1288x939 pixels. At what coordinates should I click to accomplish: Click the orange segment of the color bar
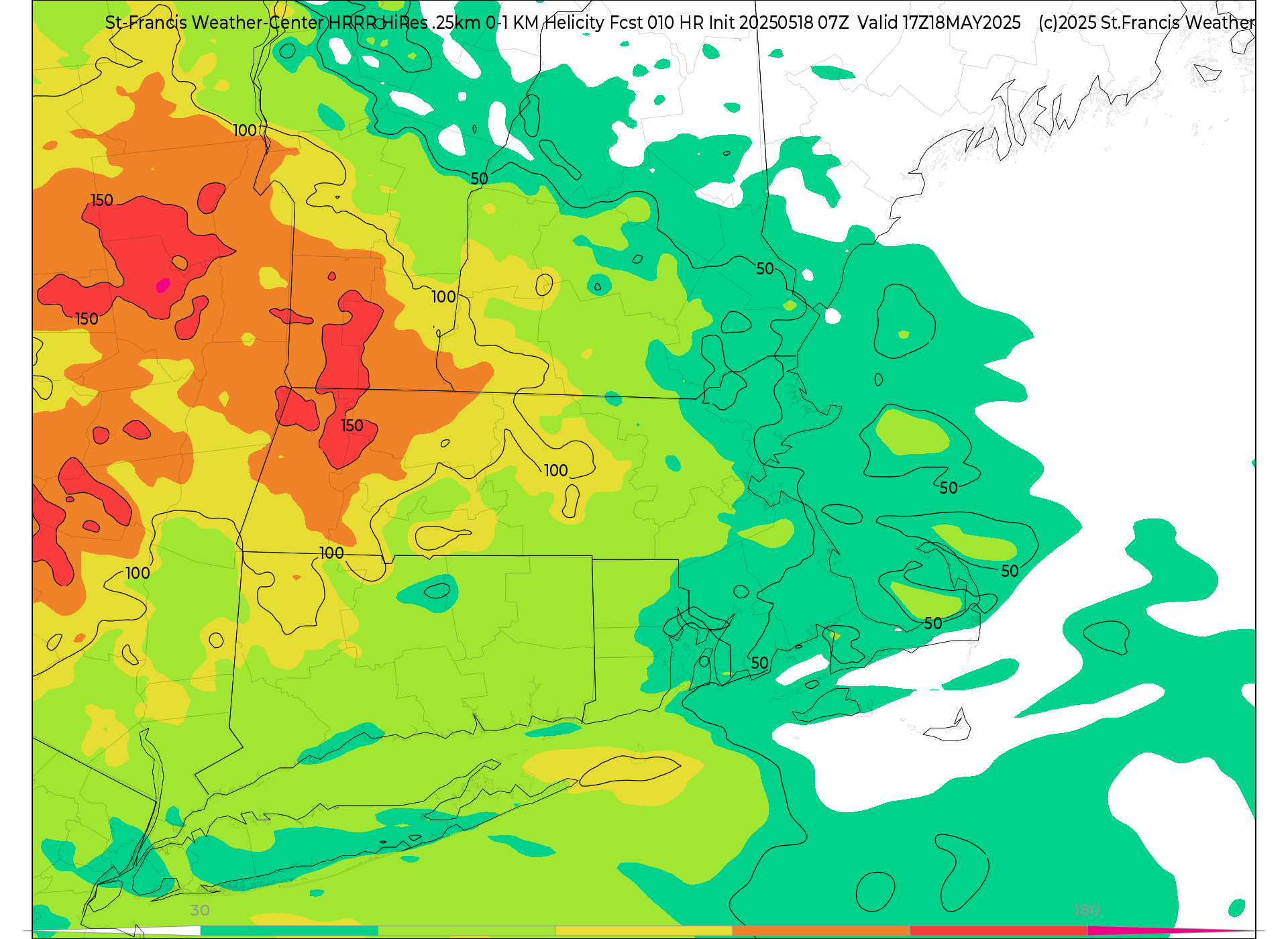point(821,930)
